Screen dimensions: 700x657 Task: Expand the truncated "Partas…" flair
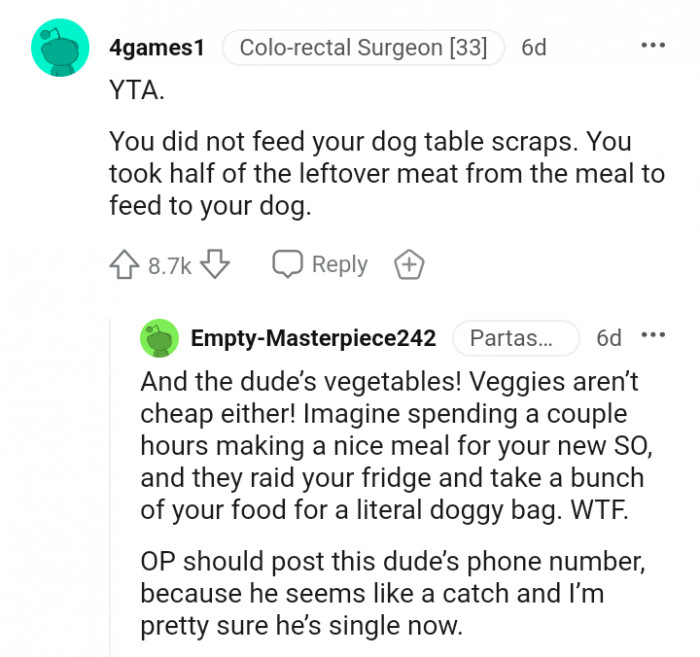tap(515, 338)
